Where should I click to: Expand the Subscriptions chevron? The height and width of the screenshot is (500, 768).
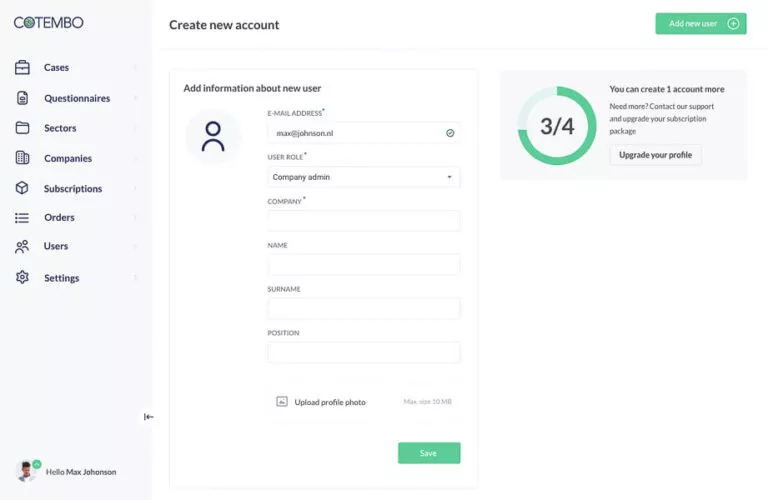pos(135,189)
